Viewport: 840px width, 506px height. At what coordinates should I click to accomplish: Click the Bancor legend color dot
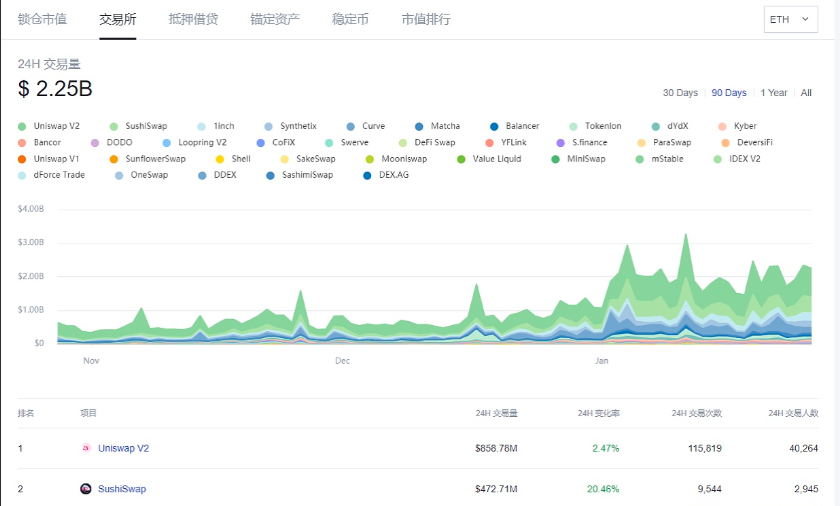(22, 143)
